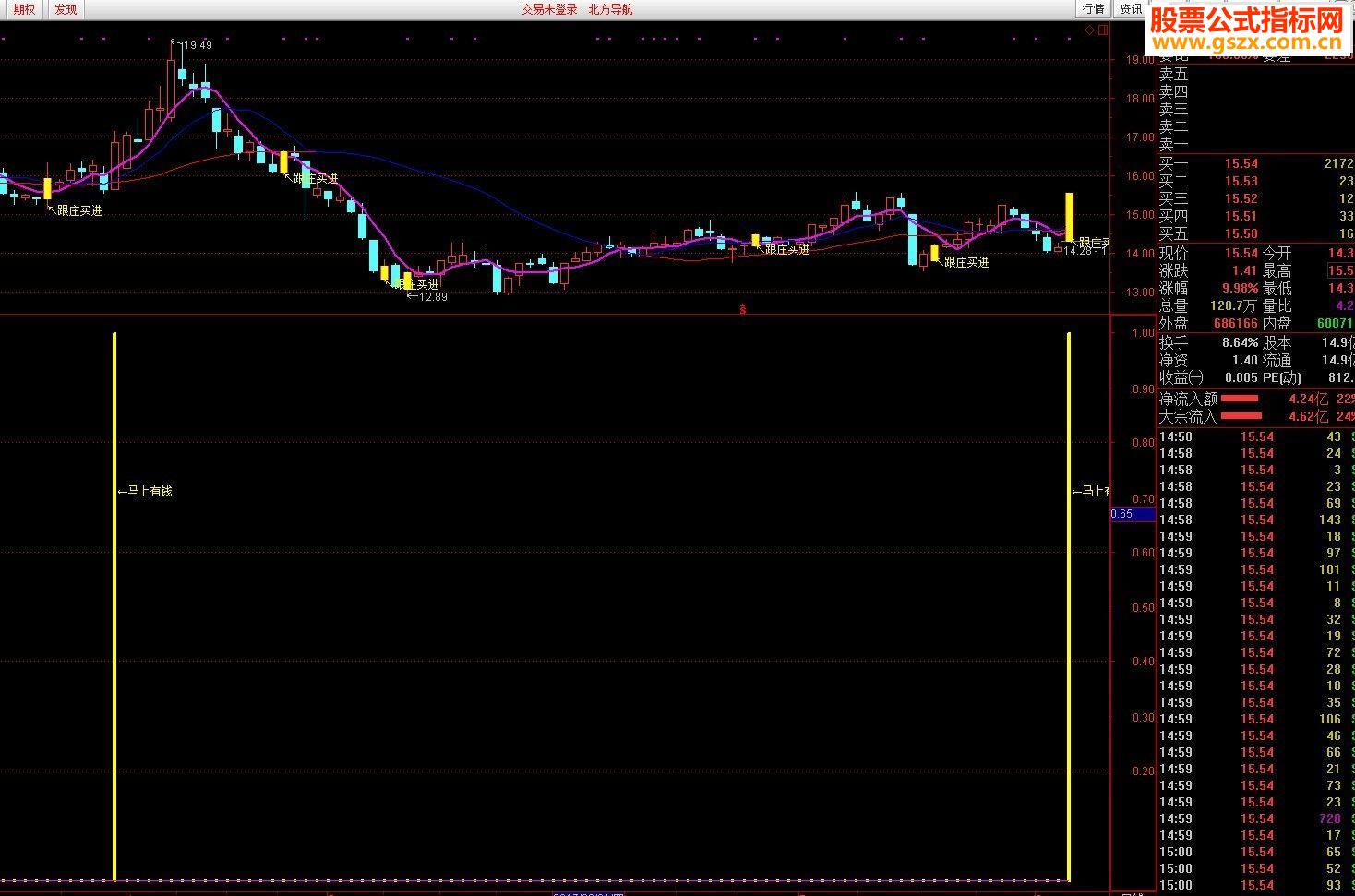Select the 12.89 low price marker
1355x896 pixels.
tap(432, 297)
